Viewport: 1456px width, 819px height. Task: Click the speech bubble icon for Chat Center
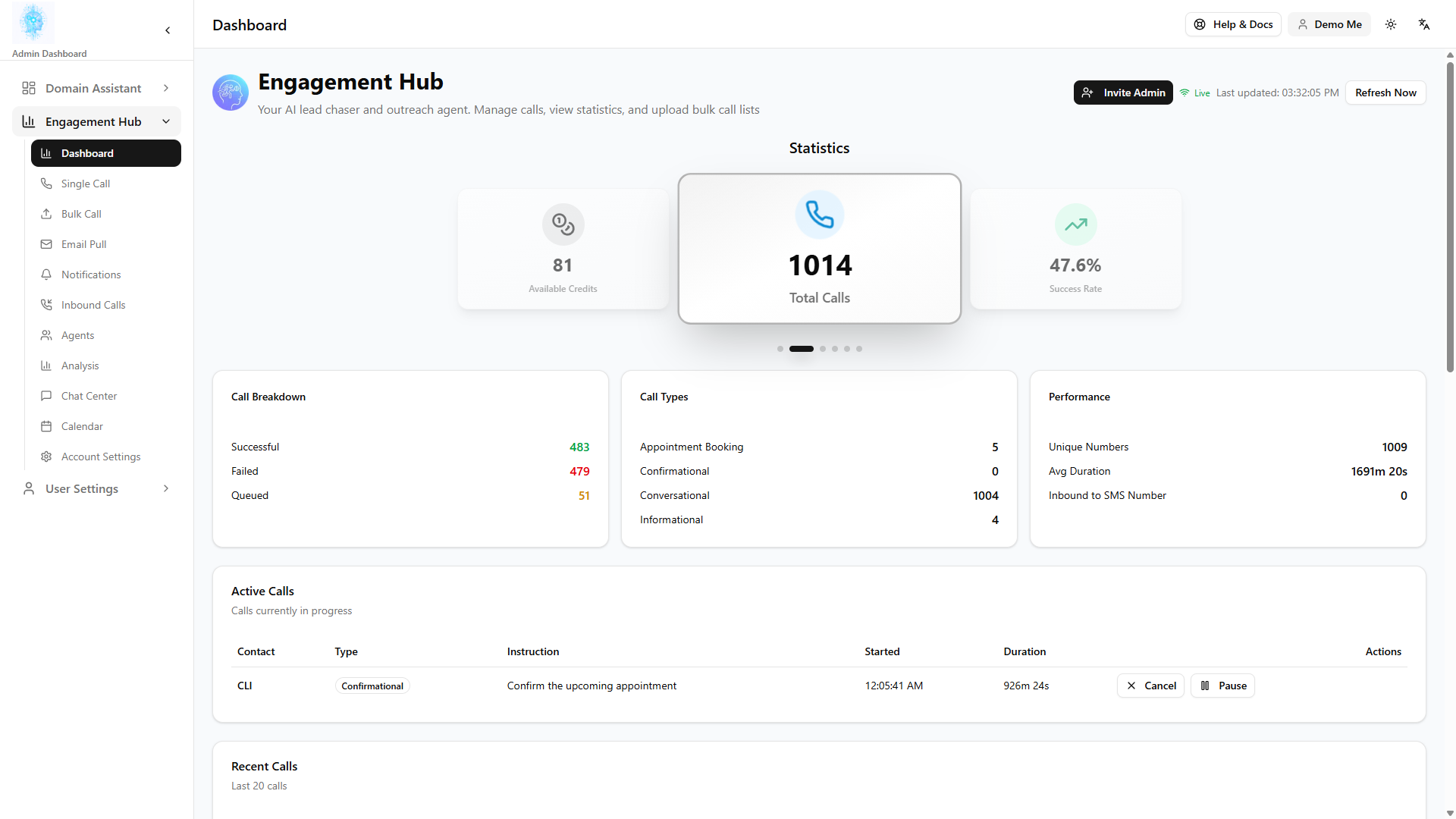46,396
